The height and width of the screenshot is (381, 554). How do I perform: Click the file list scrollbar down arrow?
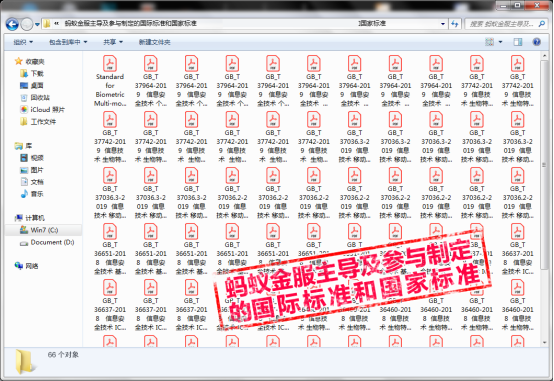544,342
